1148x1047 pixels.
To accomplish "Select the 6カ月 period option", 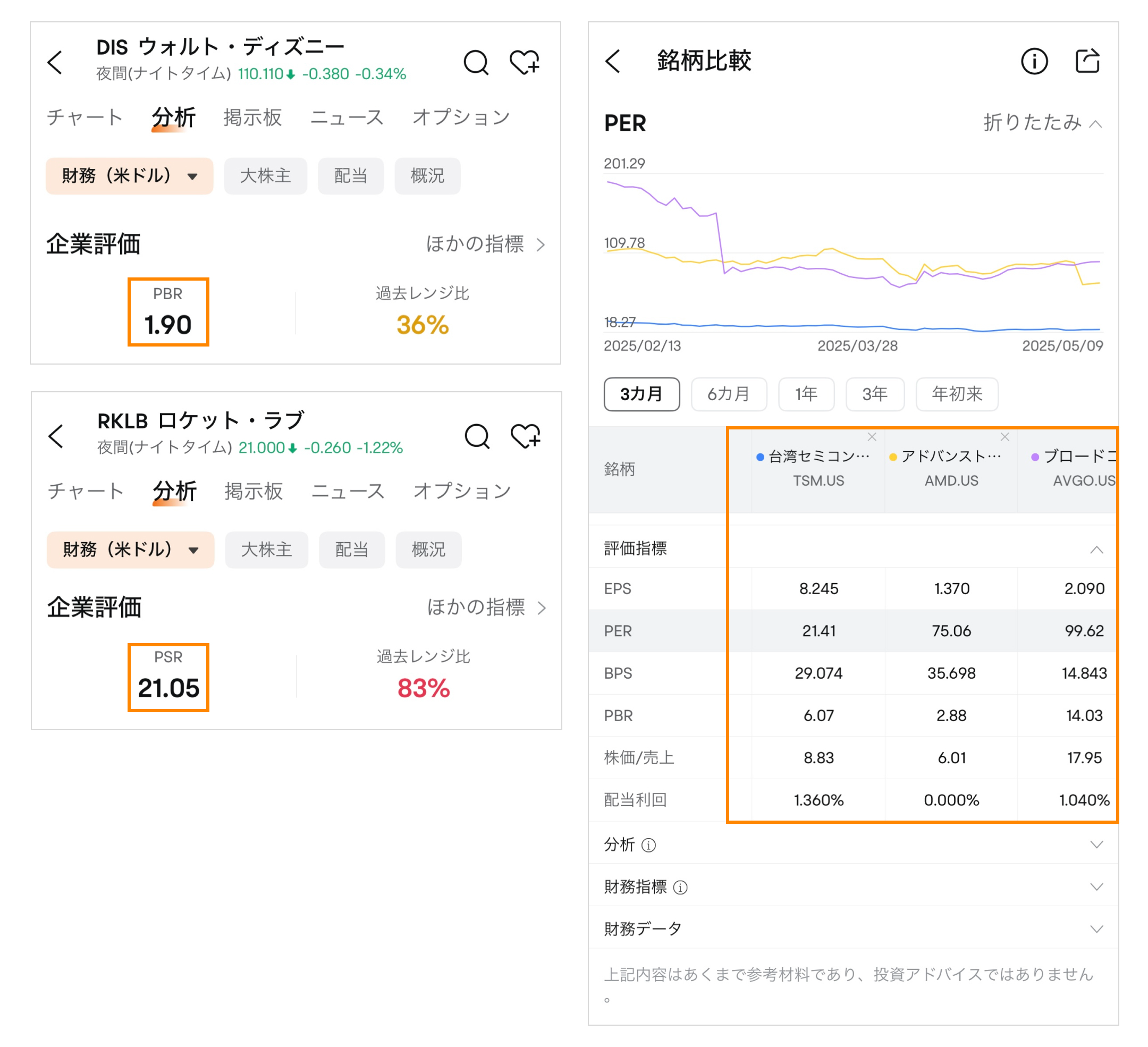I will (728, 394).
